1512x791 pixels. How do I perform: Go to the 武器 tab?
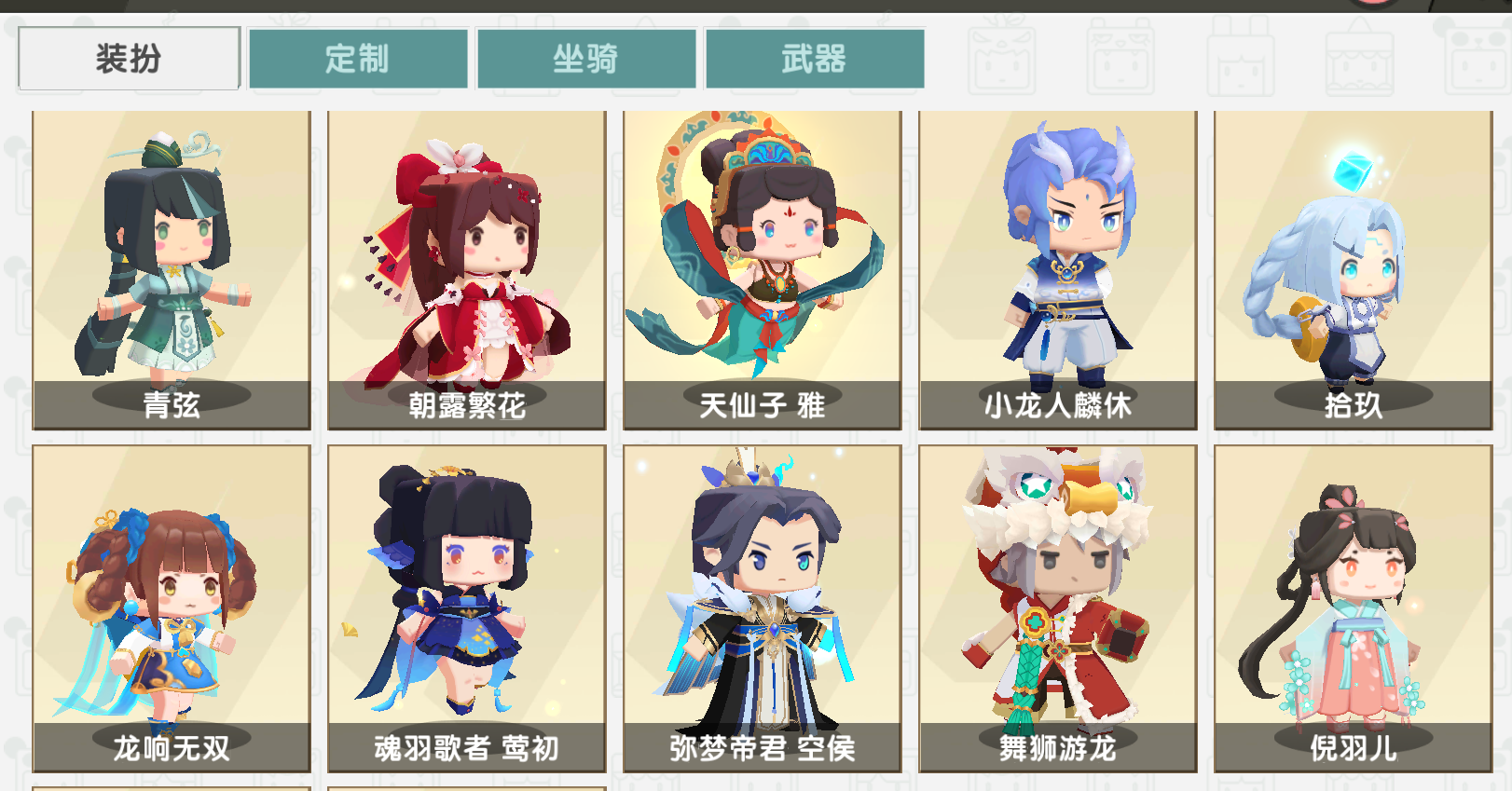[x=815, y=59]
